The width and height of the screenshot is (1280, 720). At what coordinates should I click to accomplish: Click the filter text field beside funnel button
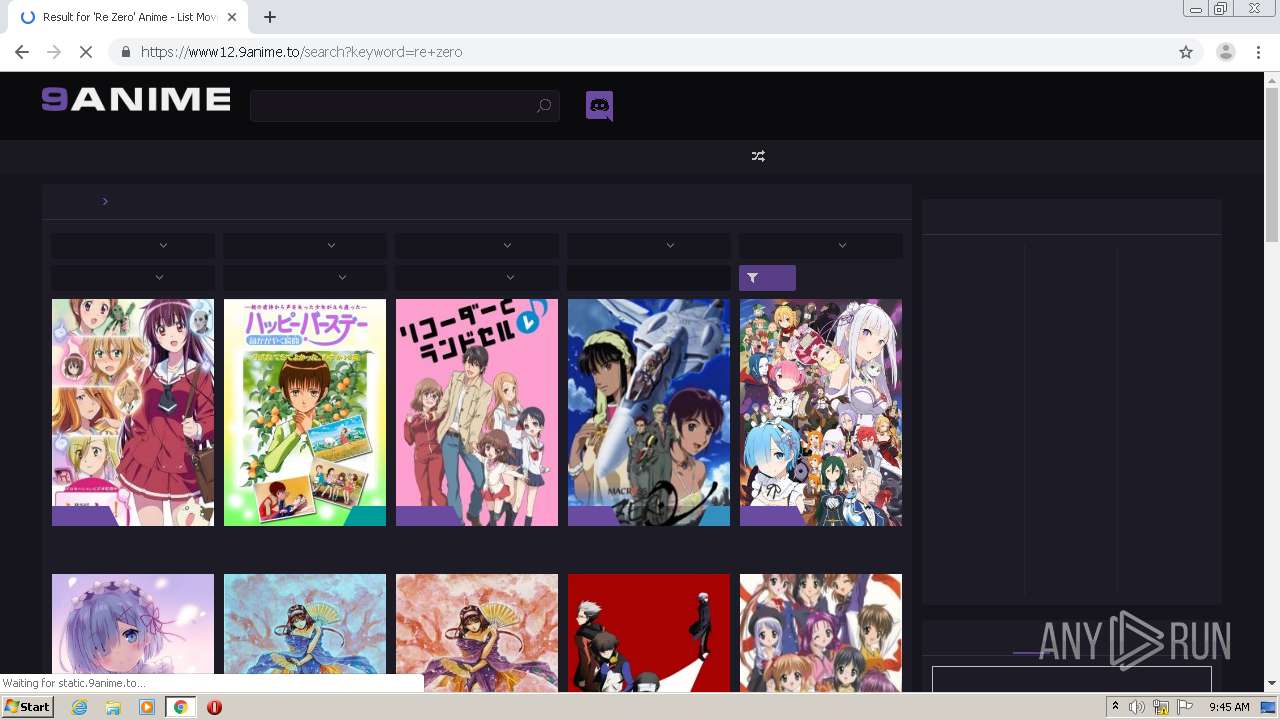[649, 277]
